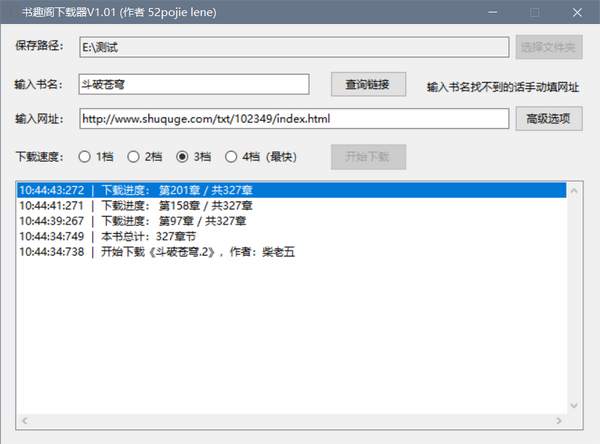Image resolution: width=600 pixels, height=444 pixels.
Task: Select log entry for 第201章 progress
Action: 200,190
